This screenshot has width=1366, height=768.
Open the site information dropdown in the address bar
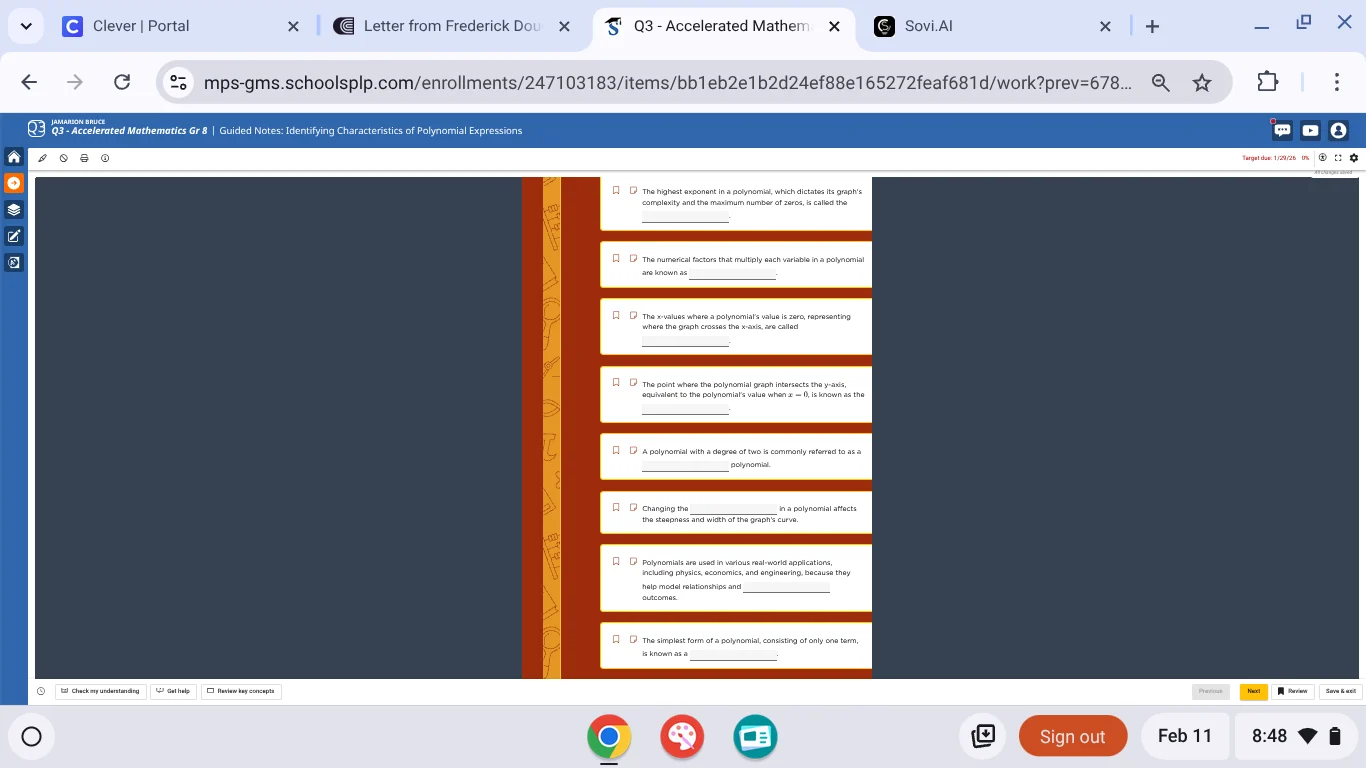point(178,82)
